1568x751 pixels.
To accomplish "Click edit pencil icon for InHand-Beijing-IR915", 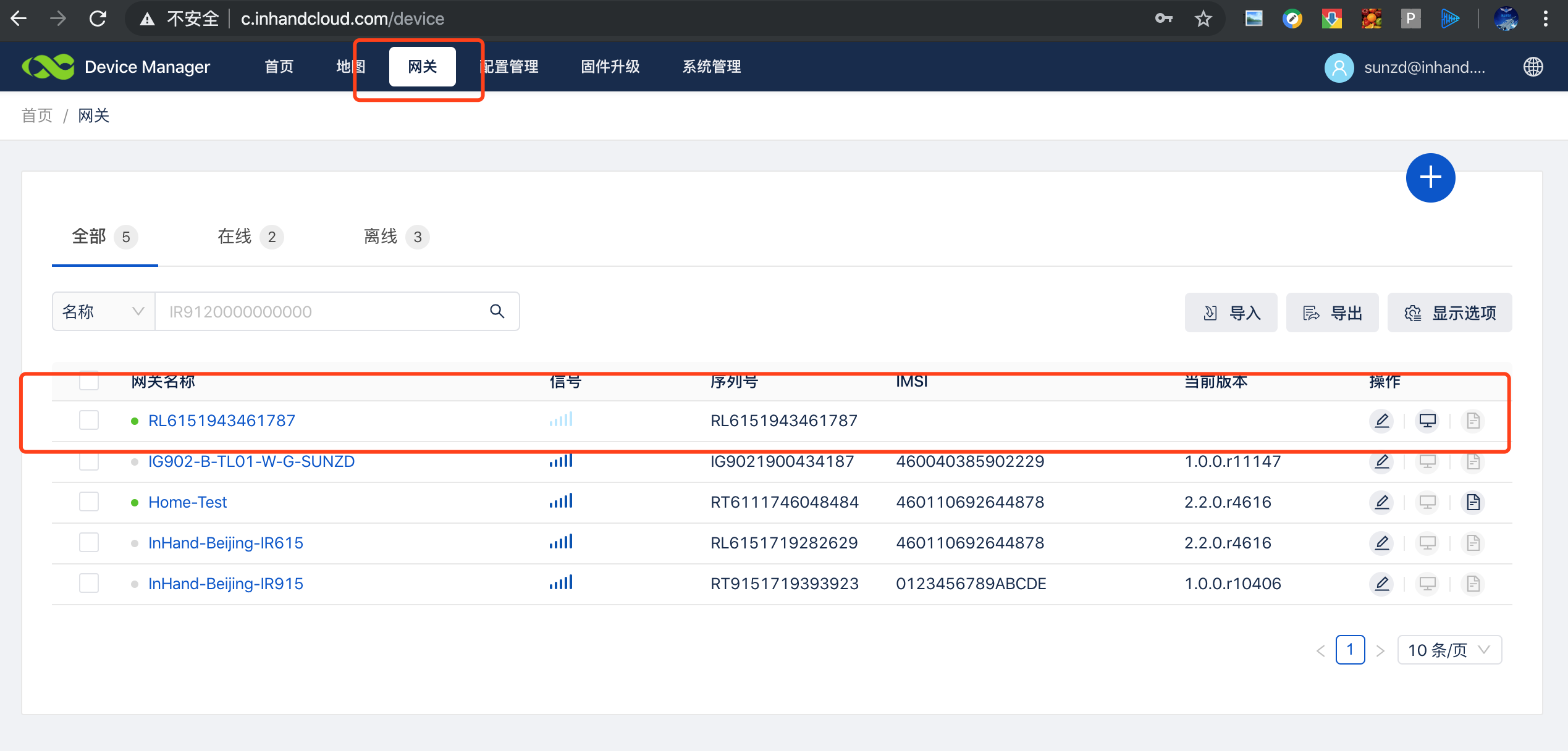I will 1382,584.
